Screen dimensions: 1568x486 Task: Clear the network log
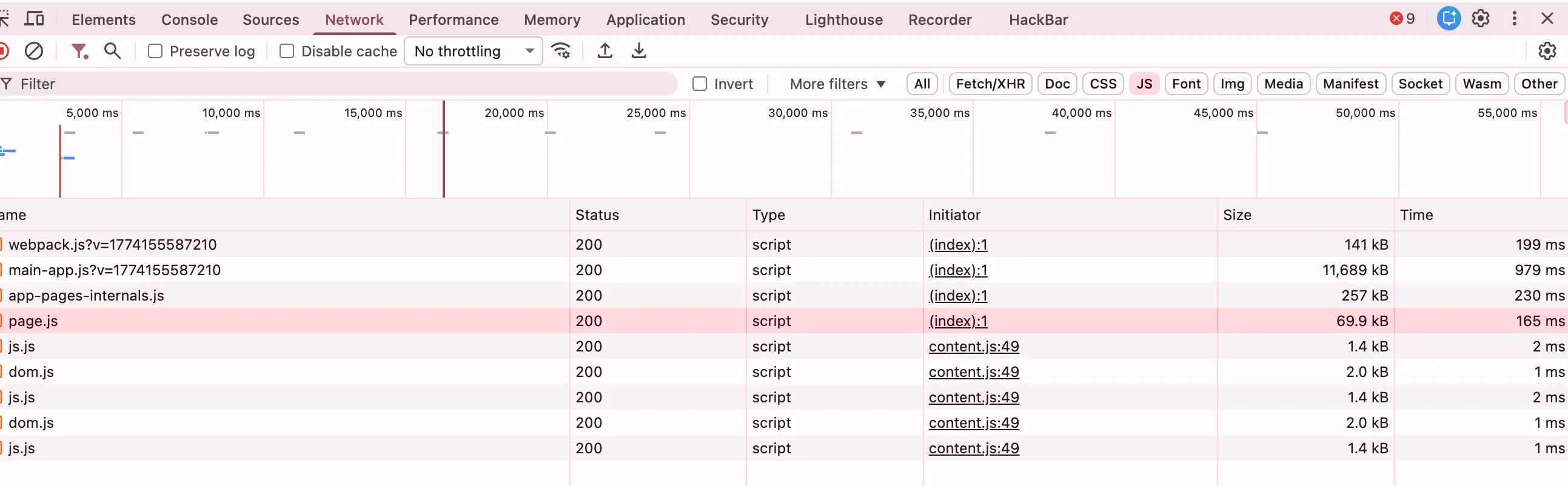(x=34, y=51)
